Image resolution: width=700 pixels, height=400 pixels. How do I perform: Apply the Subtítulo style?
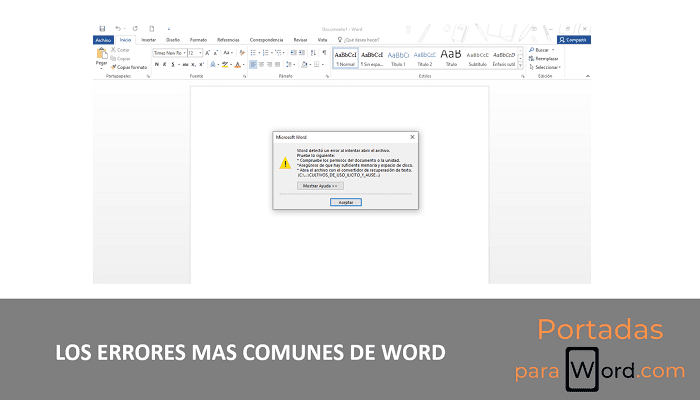477,58
